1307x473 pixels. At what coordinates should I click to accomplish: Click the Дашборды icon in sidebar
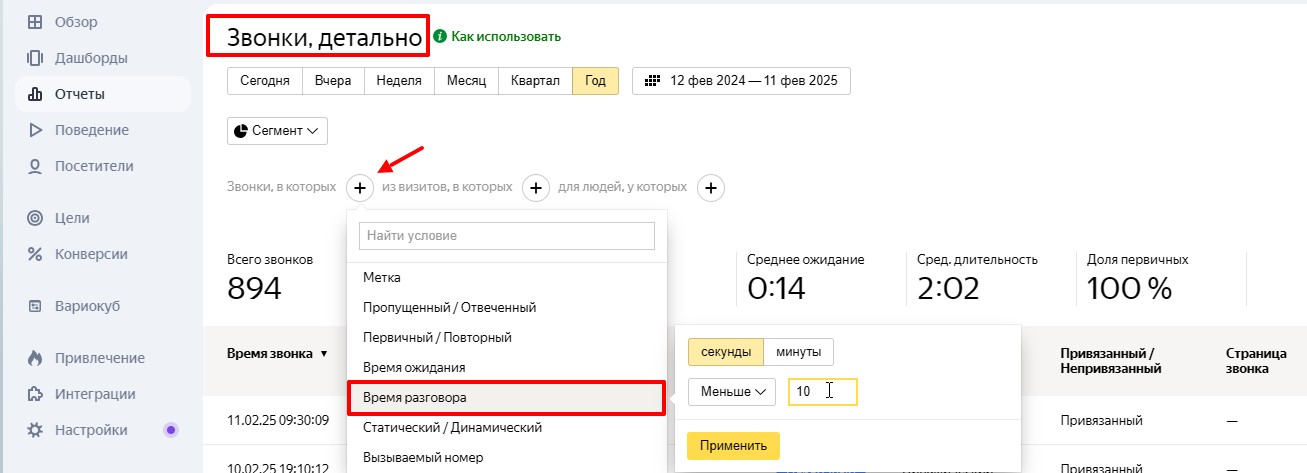pyautogui.click(x=35, y=58)
